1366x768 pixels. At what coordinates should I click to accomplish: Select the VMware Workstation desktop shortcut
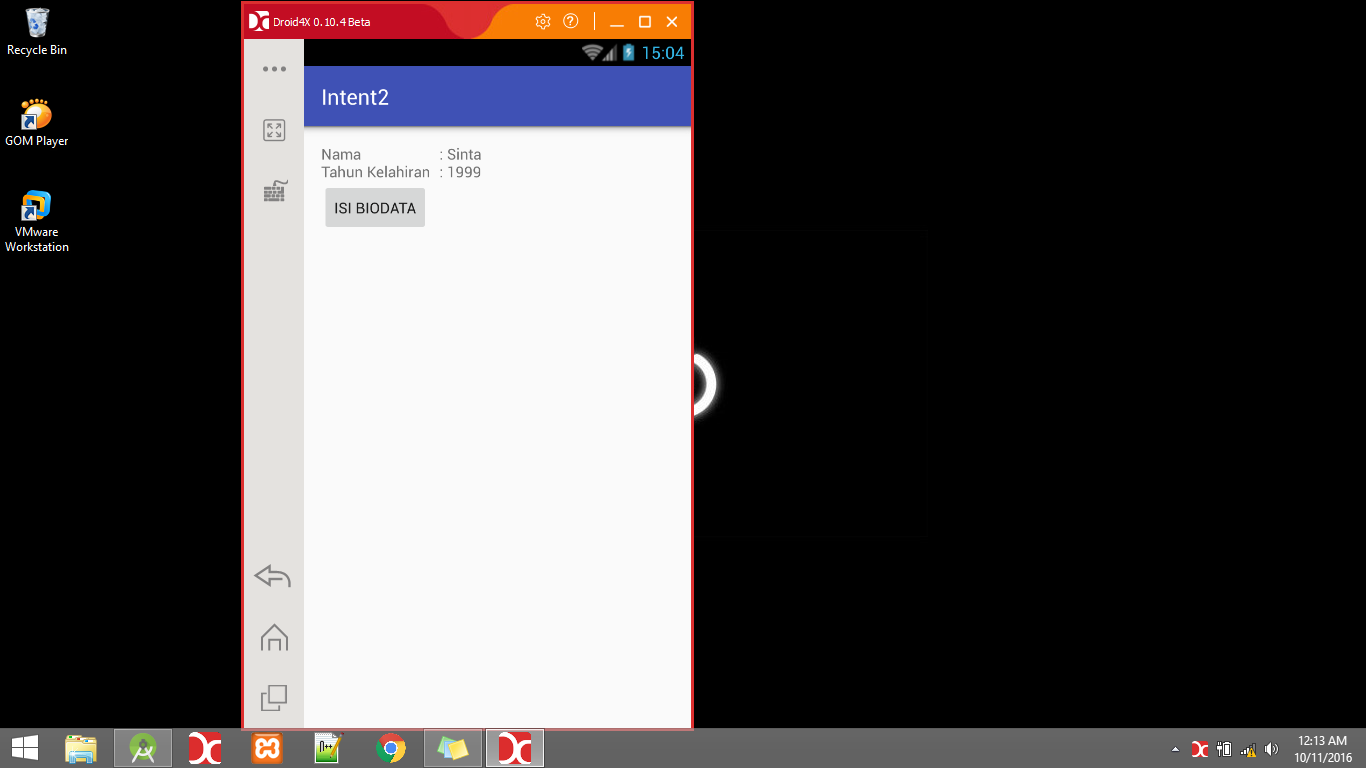click(x=37, y=221)
